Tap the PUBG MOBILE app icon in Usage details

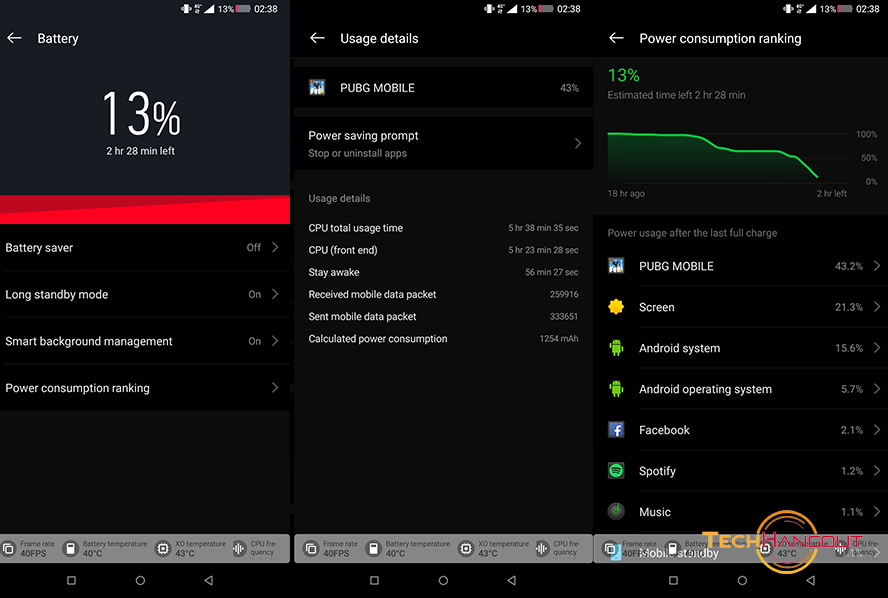tap(317, 87)
